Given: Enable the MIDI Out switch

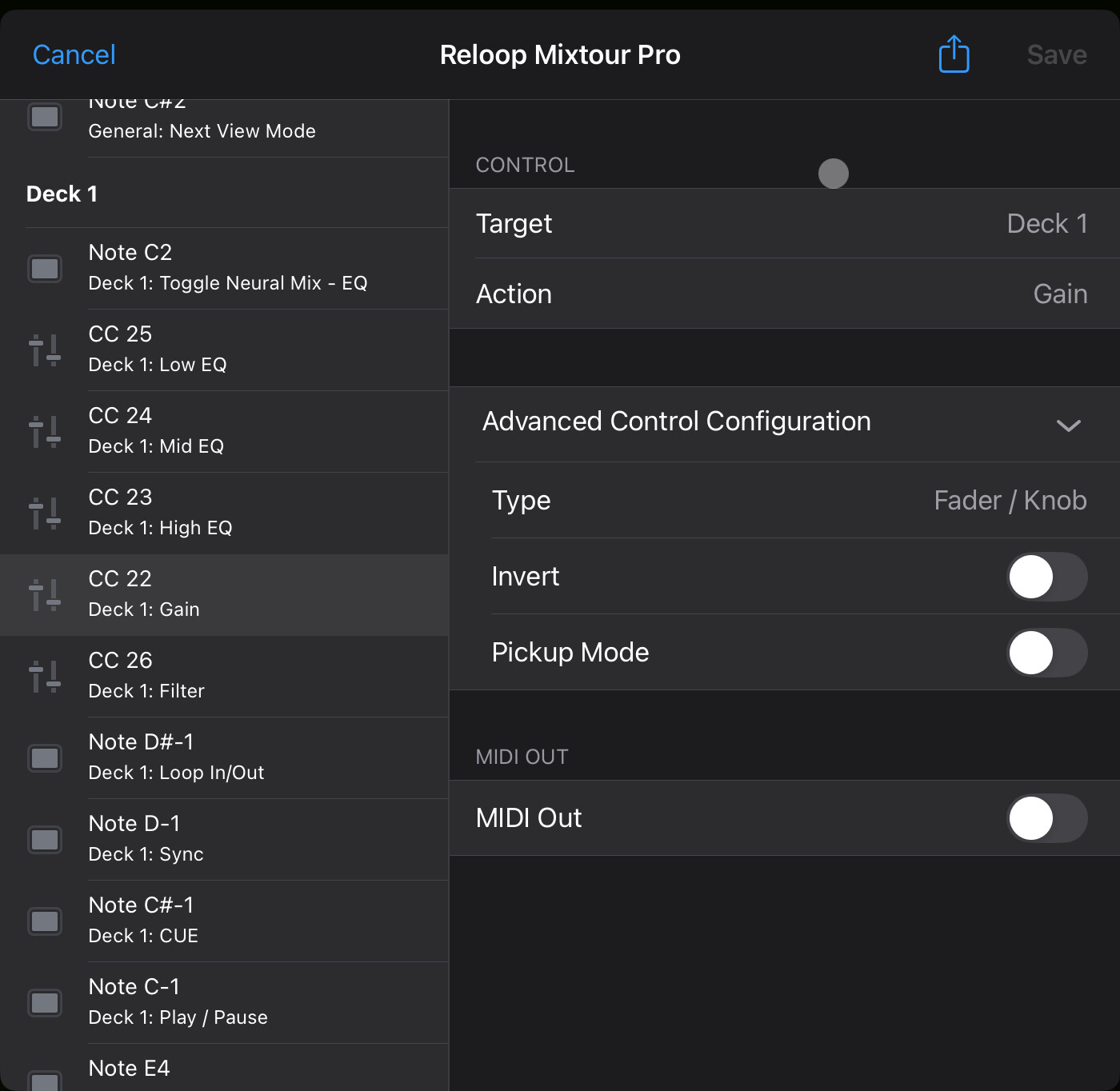Looking at the screenshot, I should pyautogui.click(x=1046, y=818).
